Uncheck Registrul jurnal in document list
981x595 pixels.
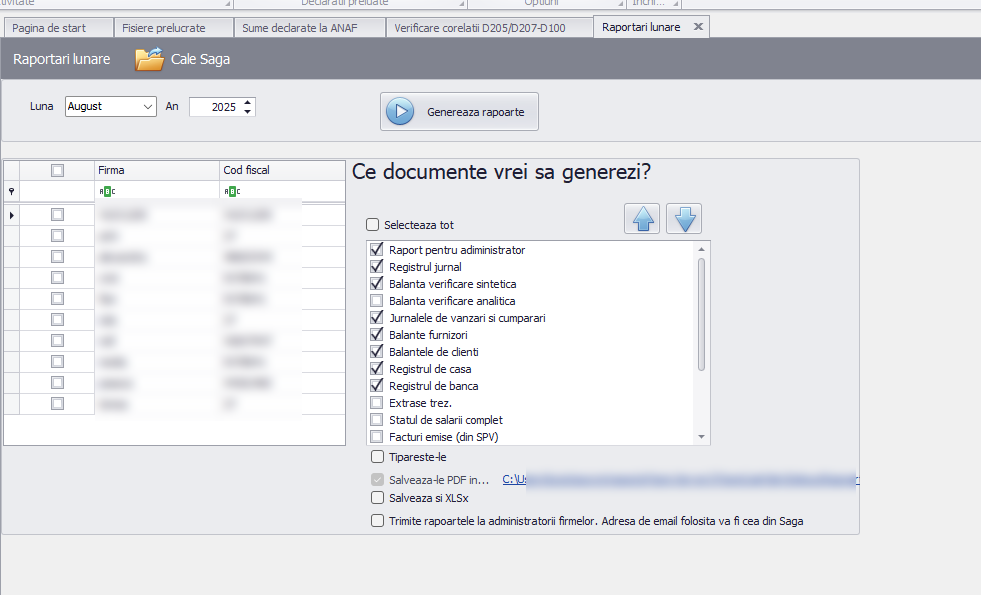tap(377, 267)
